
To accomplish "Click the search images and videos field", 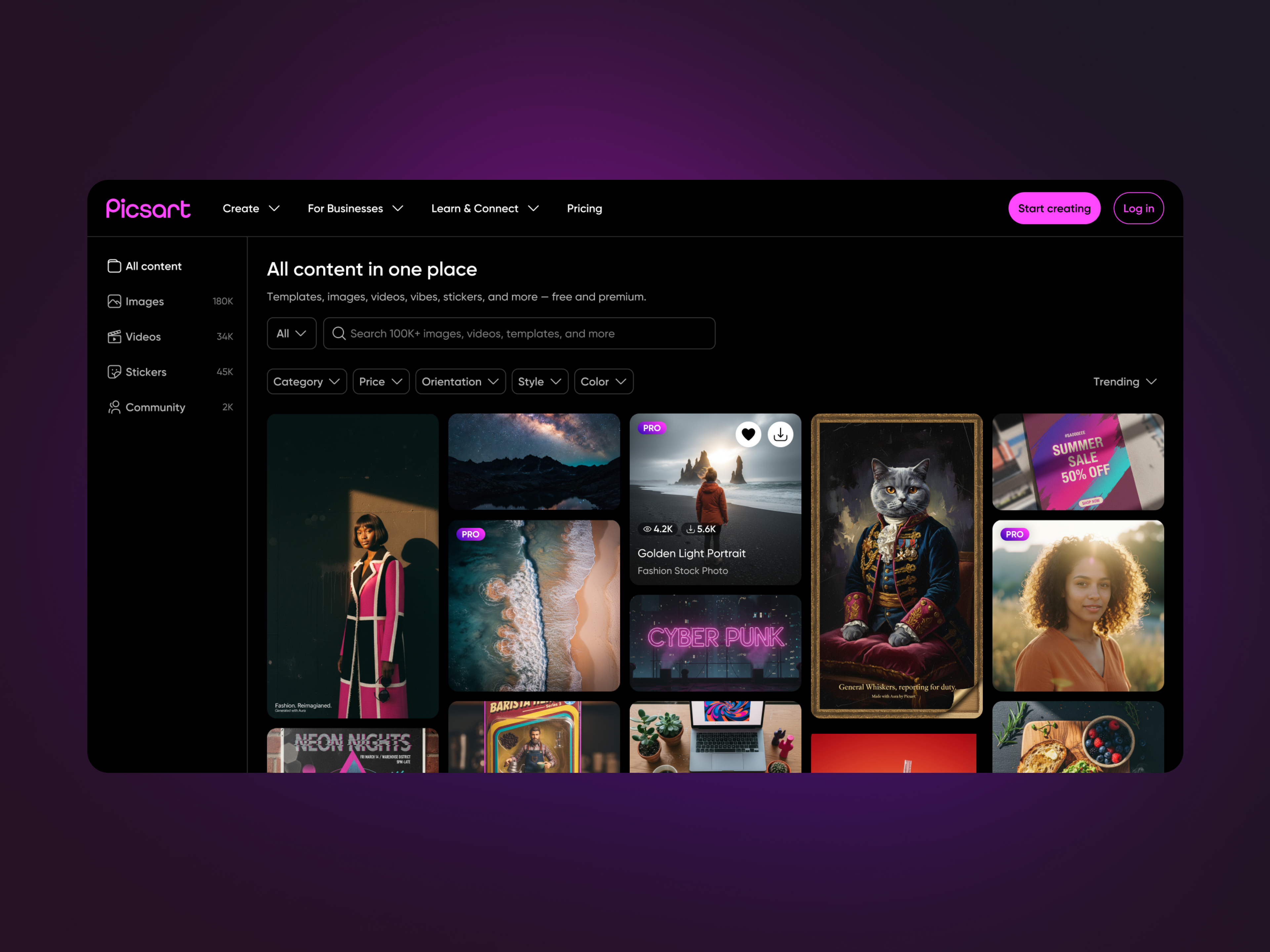I will click(519, 334).
